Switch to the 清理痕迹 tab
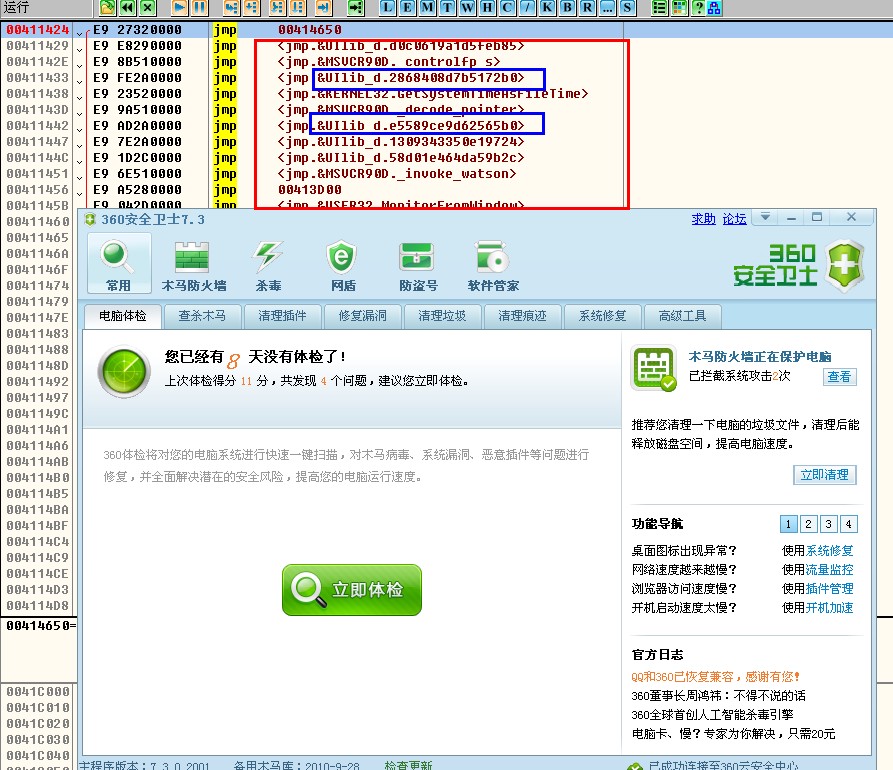This screenshot has width=893, height=770. click(x=522, y=316)
